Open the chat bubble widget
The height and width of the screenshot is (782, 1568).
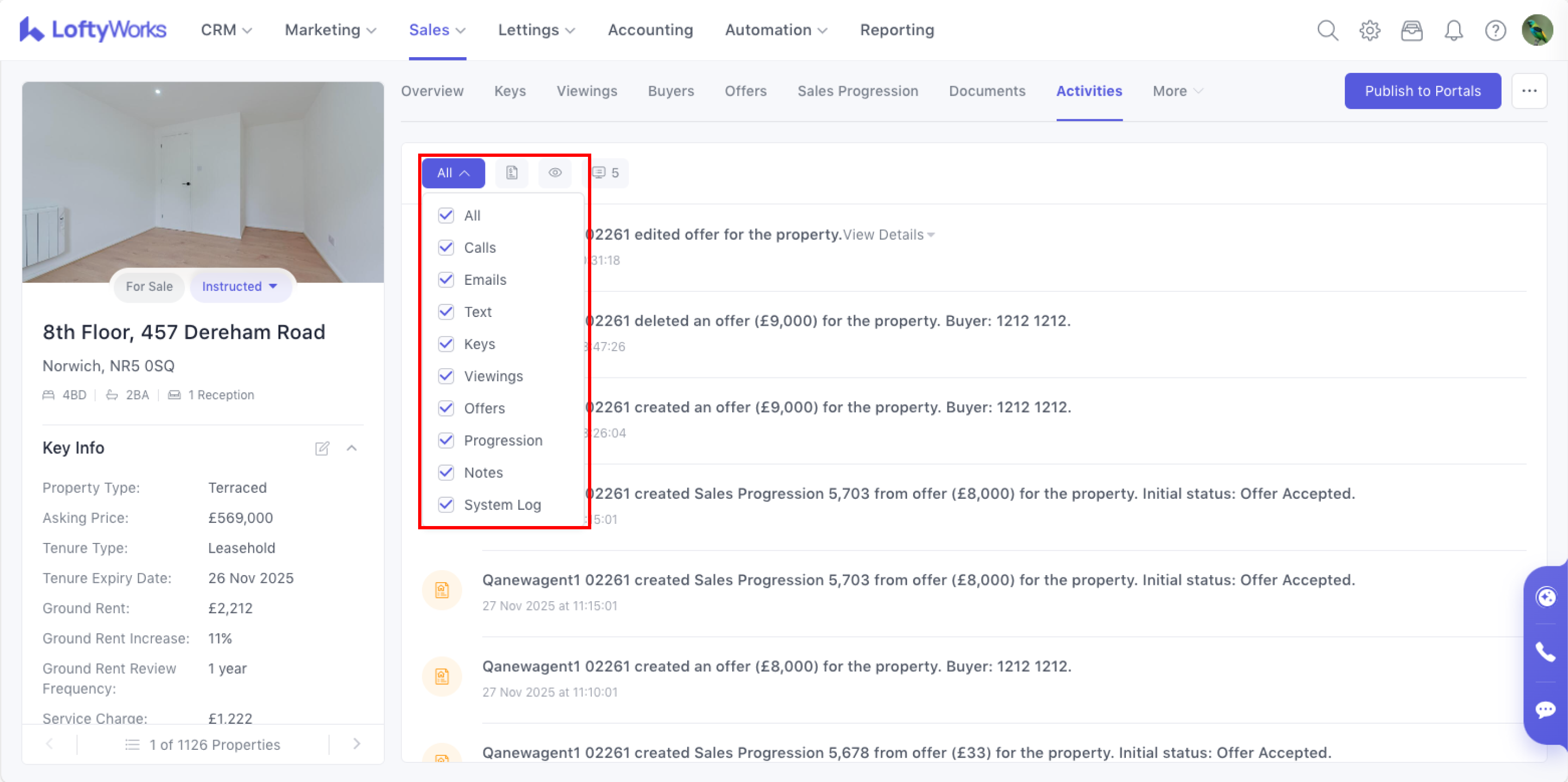[1545, 710]
